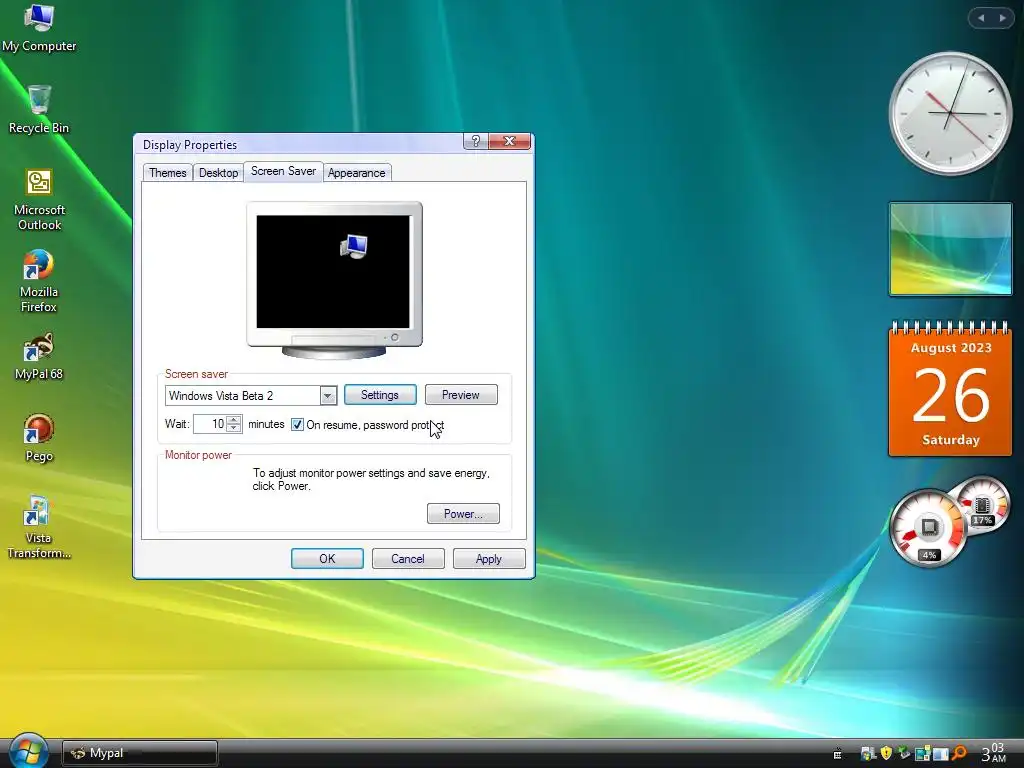Click the yellow security shield tray icon

(886, 753)
